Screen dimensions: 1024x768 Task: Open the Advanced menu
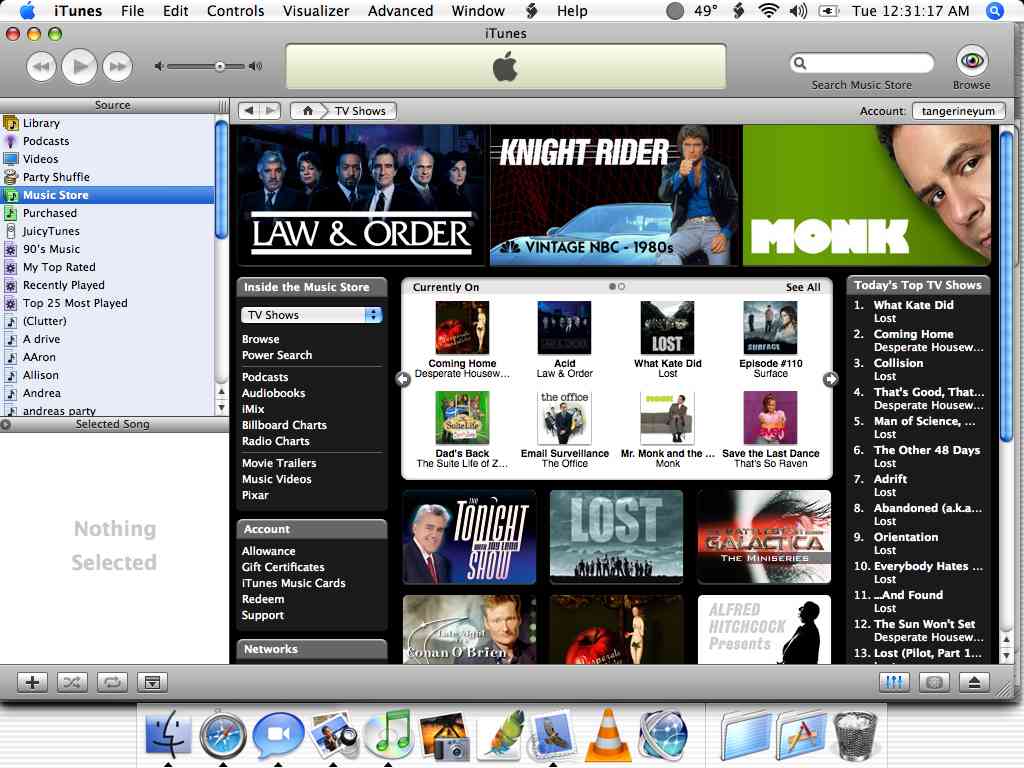[400, 10]
